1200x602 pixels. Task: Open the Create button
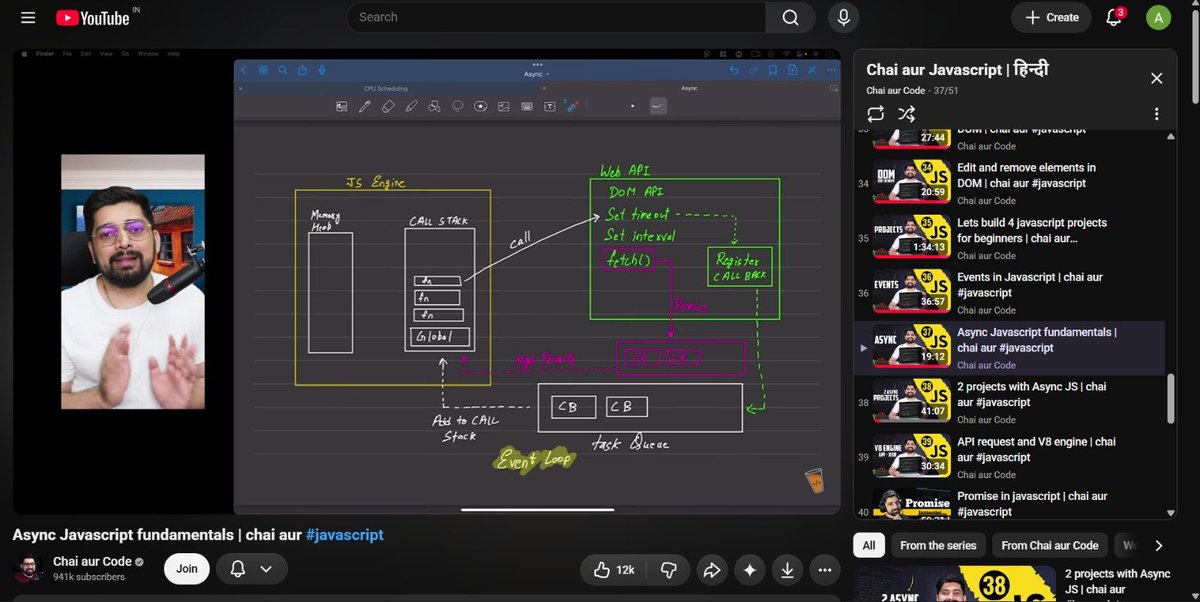[x=1051, y=17]
